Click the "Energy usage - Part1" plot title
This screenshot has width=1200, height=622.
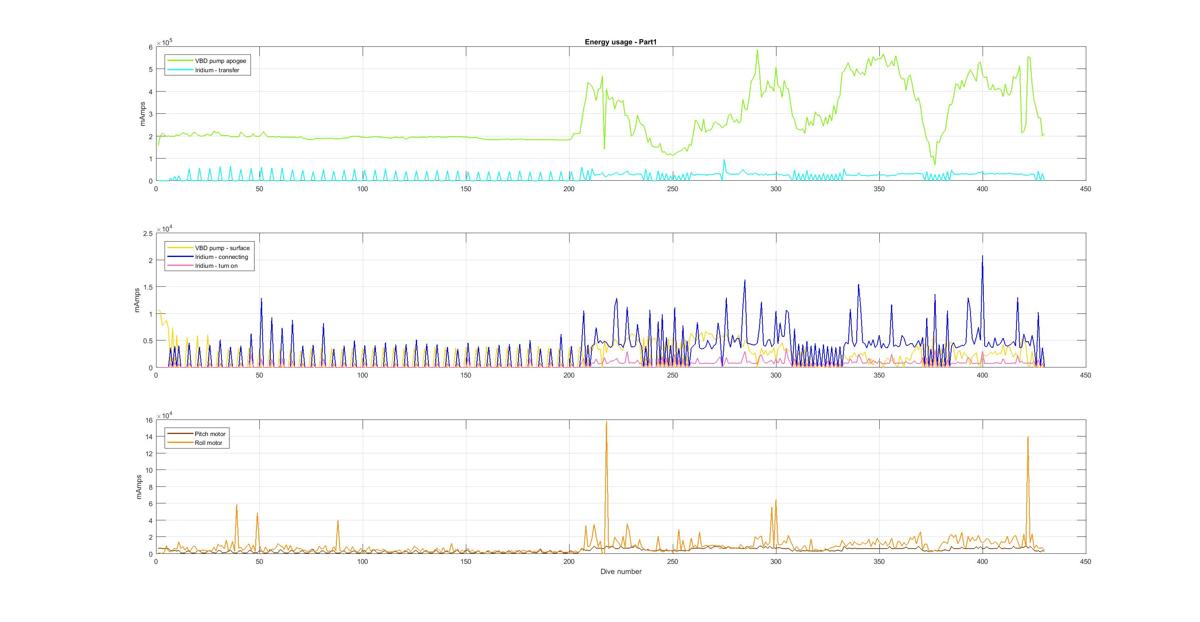620,42
